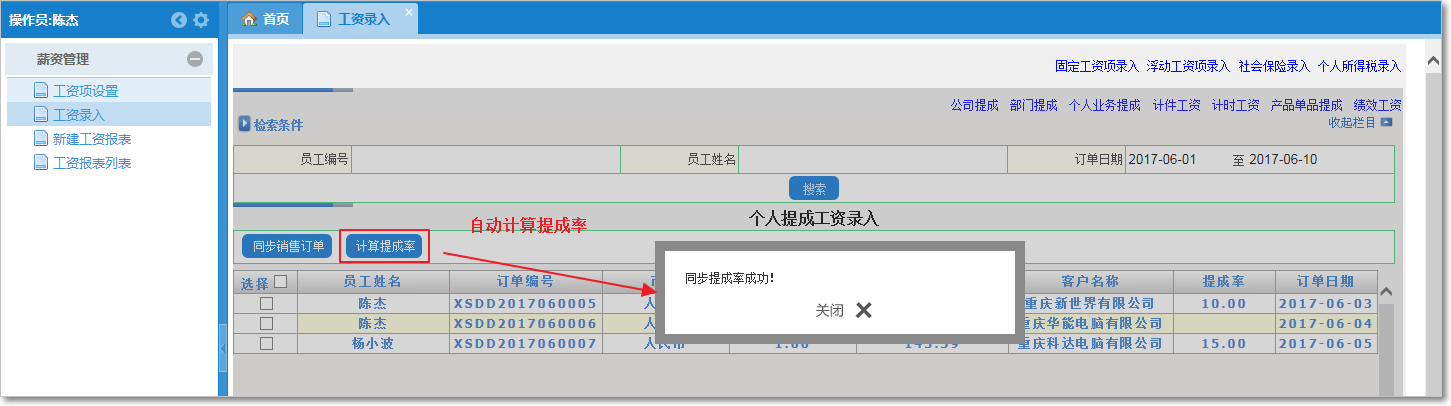Go to 绩效工资 link

click(1377, 105)
